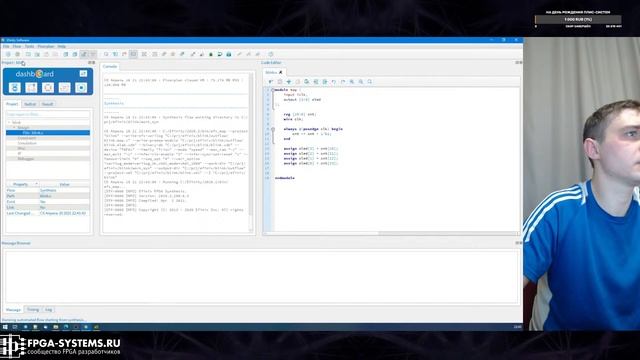Toggle automated flow icon on dashboard
Image resolution: width=640 pixels, height=360 pixels.
pyautogui.click(x=83, y=73)
